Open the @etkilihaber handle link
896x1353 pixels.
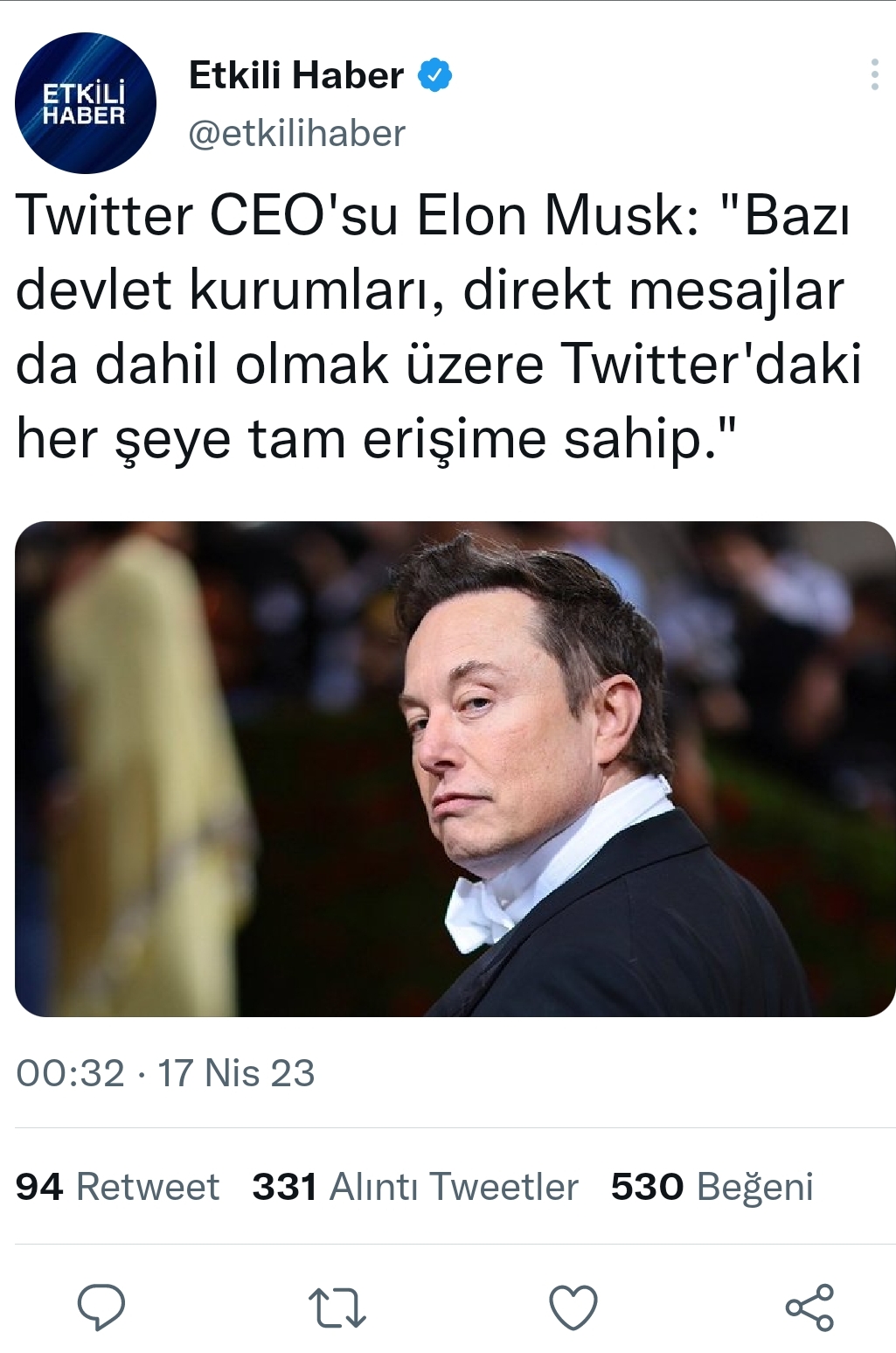click(297, 134)
